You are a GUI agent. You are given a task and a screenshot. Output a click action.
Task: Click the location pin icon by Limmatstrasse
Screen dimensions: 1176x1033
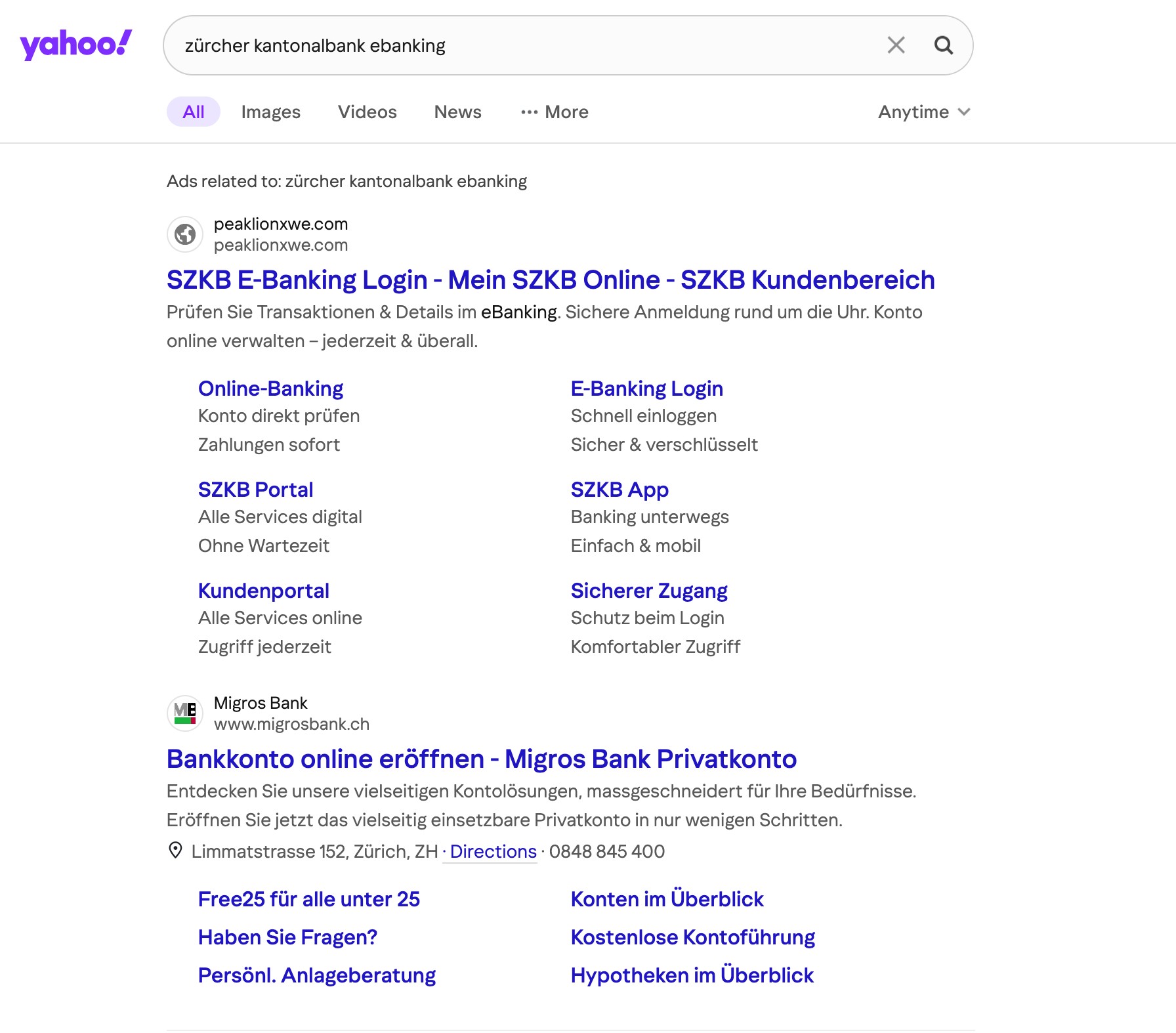(x=175, y=851)
